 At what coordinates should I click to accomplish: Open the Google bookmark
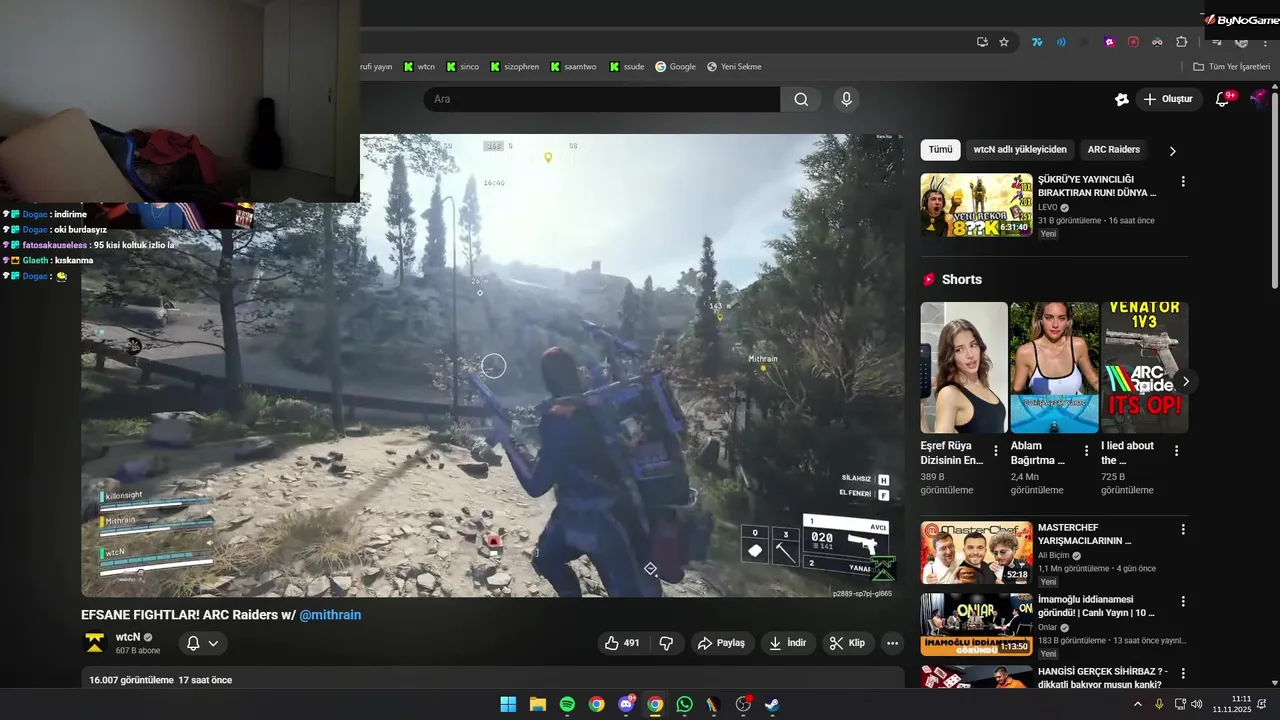tap(675, 67)
